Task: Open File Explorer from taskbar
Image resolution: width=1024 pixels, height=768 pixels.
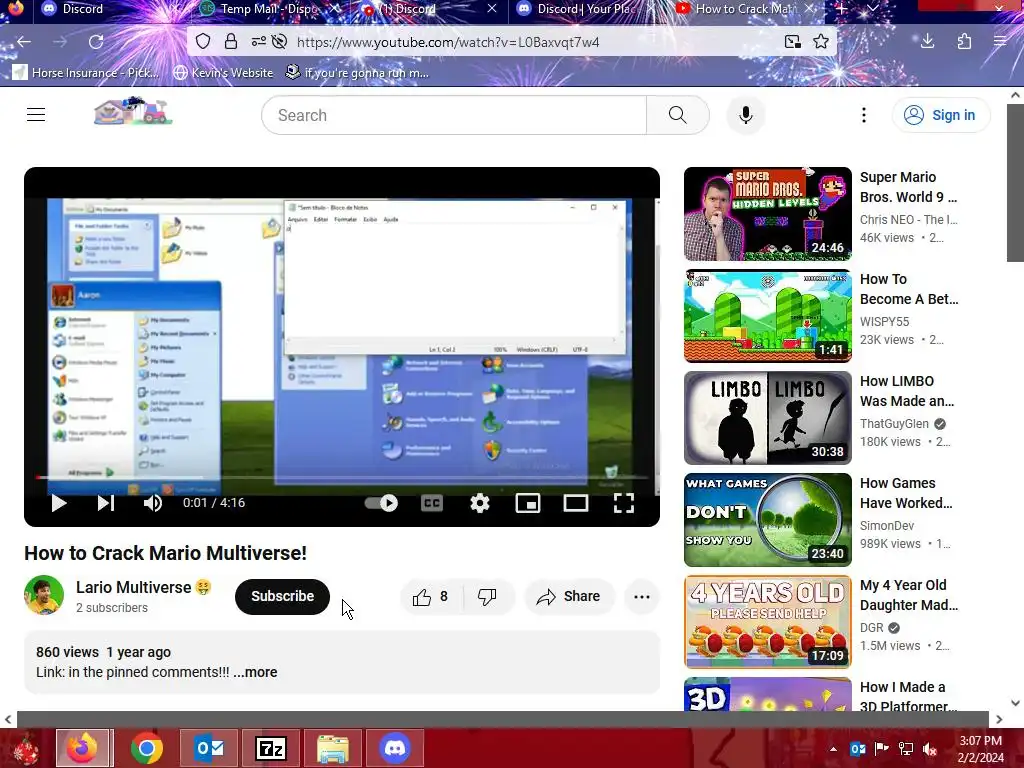Action: (333, 748)
